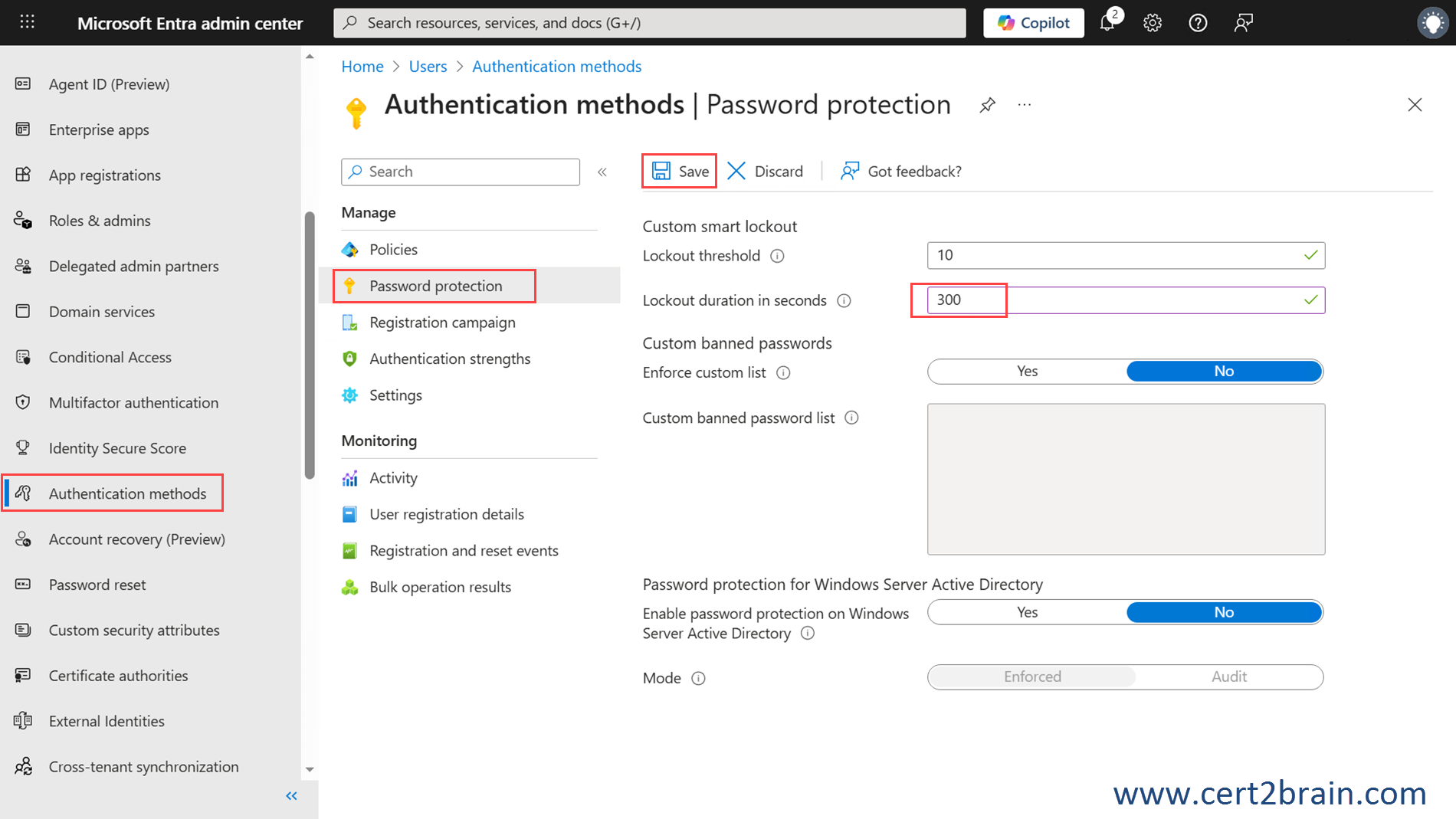Open the more options ellipsis
1456x819 pixels.
click(1025, 105)
